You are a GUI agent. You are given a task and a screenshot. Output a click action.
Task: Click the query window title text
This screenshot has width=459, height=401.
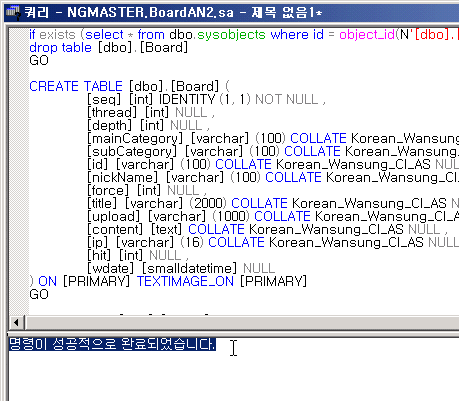pyautogui.click(x=173, y=13)
